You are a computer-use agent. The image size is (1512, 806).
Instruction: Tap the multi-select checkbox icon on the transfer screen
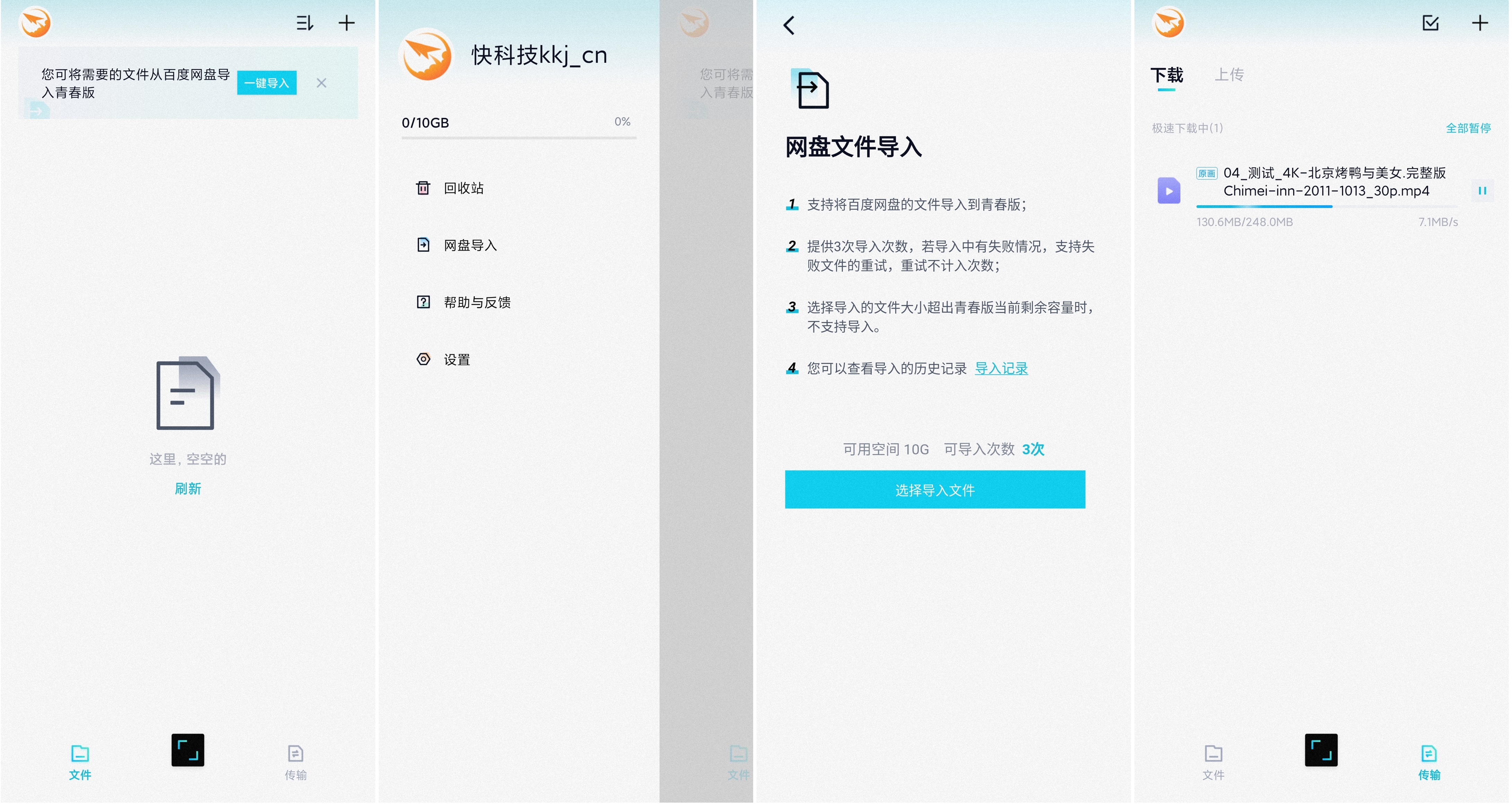tap(1431, 24)
